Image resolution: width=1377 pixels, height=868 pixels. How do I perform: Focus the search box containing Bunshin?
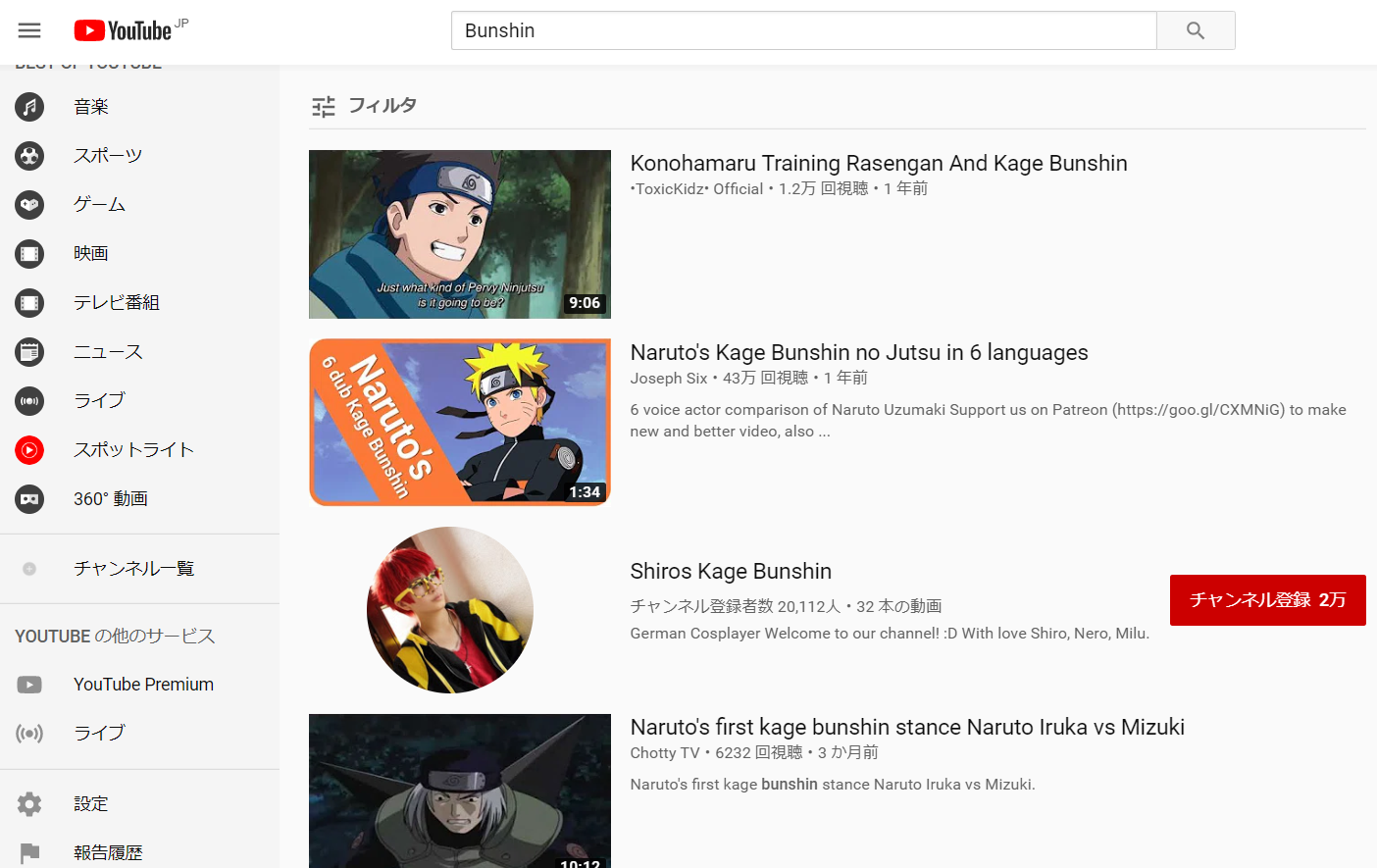tap(804, 30)
